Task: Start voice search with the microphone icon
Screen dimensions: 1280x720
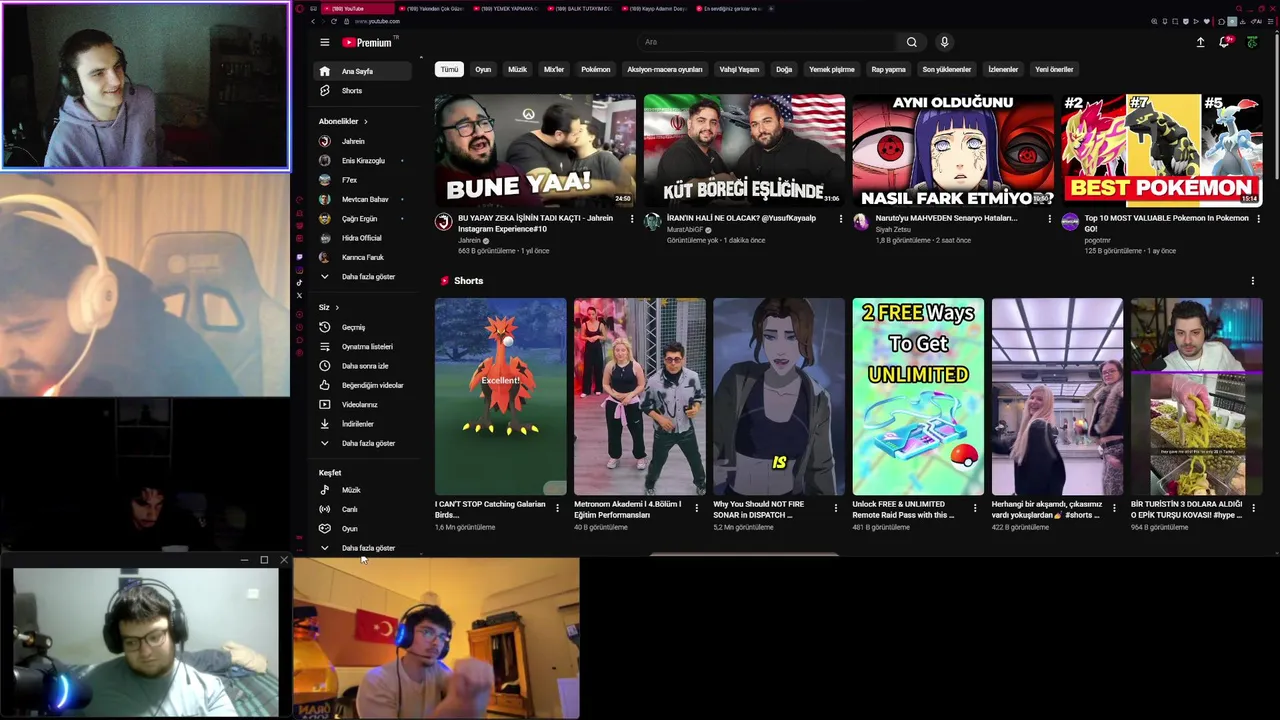Action: pos(944,42)
